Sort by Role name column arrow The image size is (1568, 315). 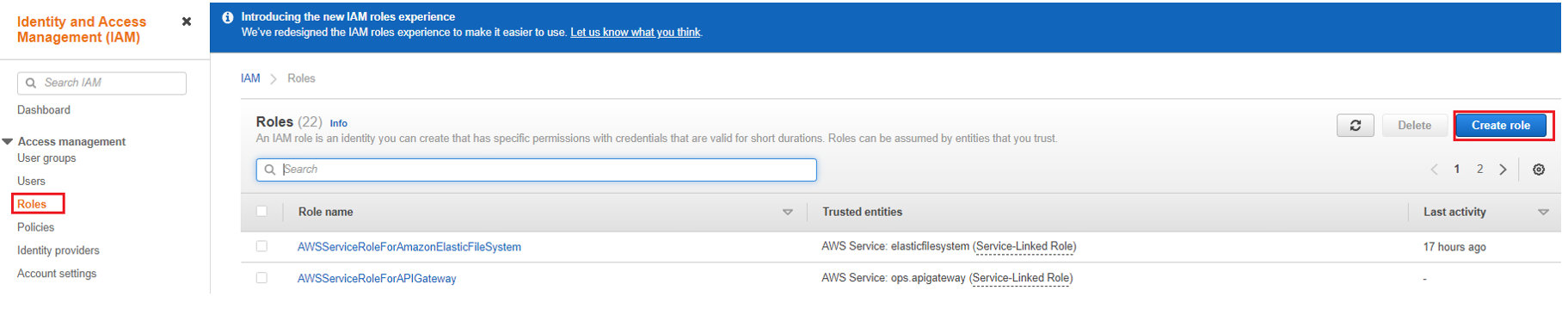787,212
